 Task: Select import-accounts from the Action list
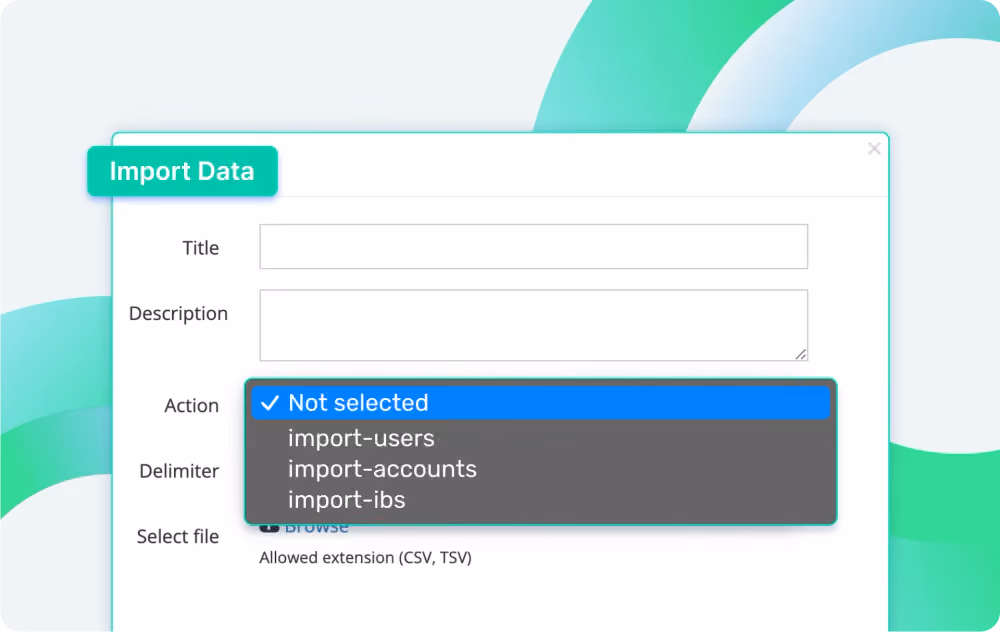(x=382, y=469)
